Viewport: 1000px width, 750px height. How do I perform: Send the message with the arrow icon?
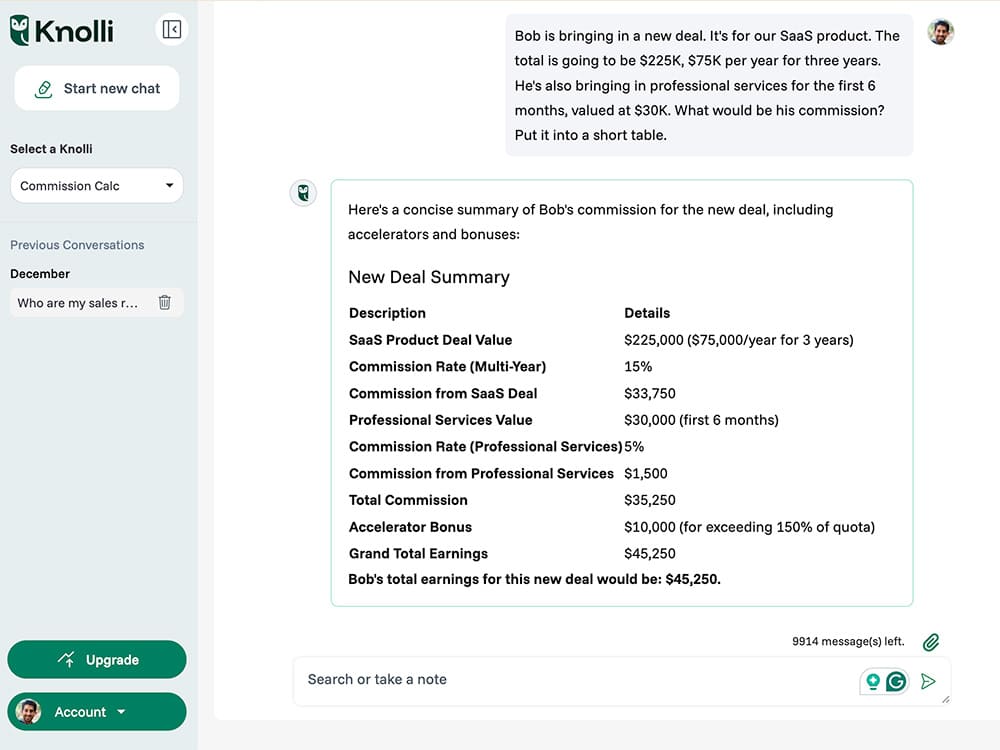coord(928,681)
